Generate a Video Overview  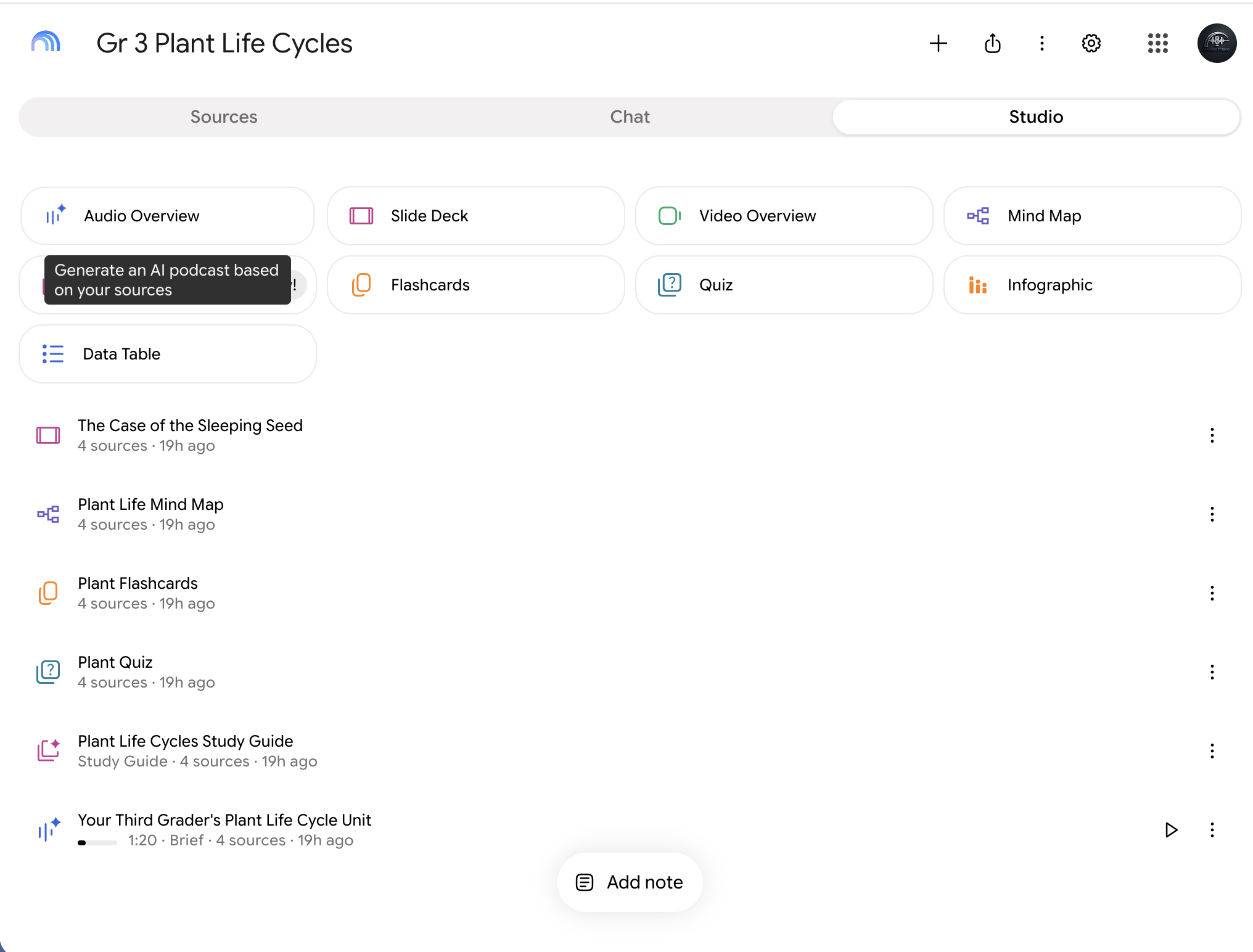point(784,216)
